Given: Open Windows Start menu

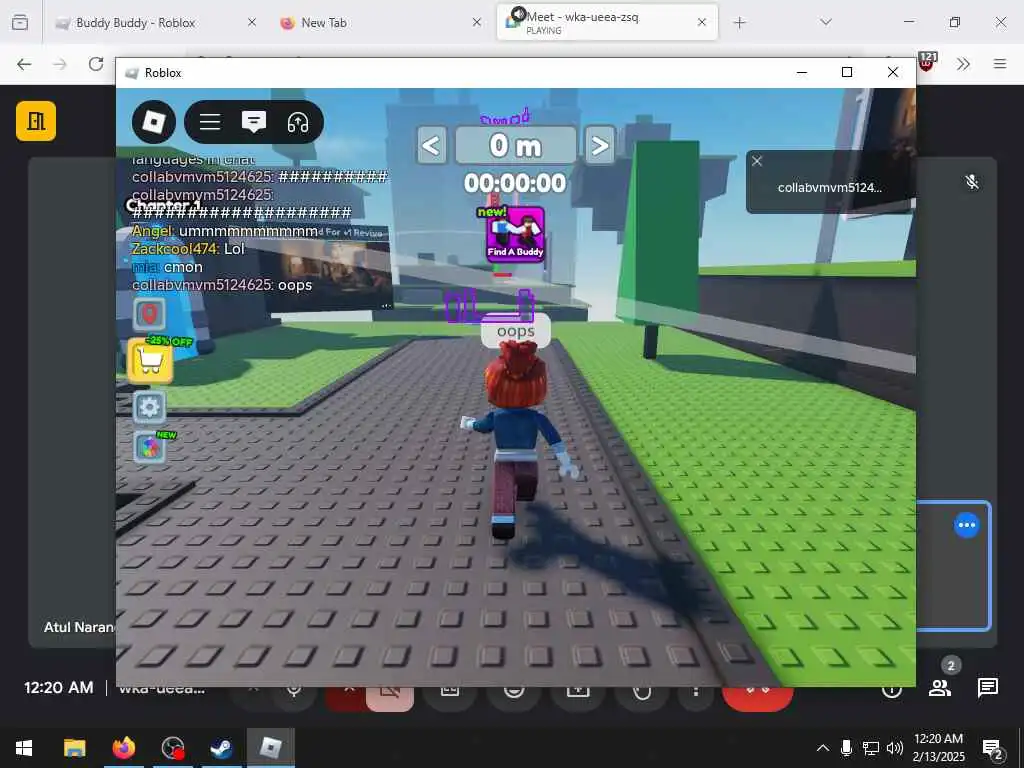Looking at the screenshot, I should click(x=24, y=748).
